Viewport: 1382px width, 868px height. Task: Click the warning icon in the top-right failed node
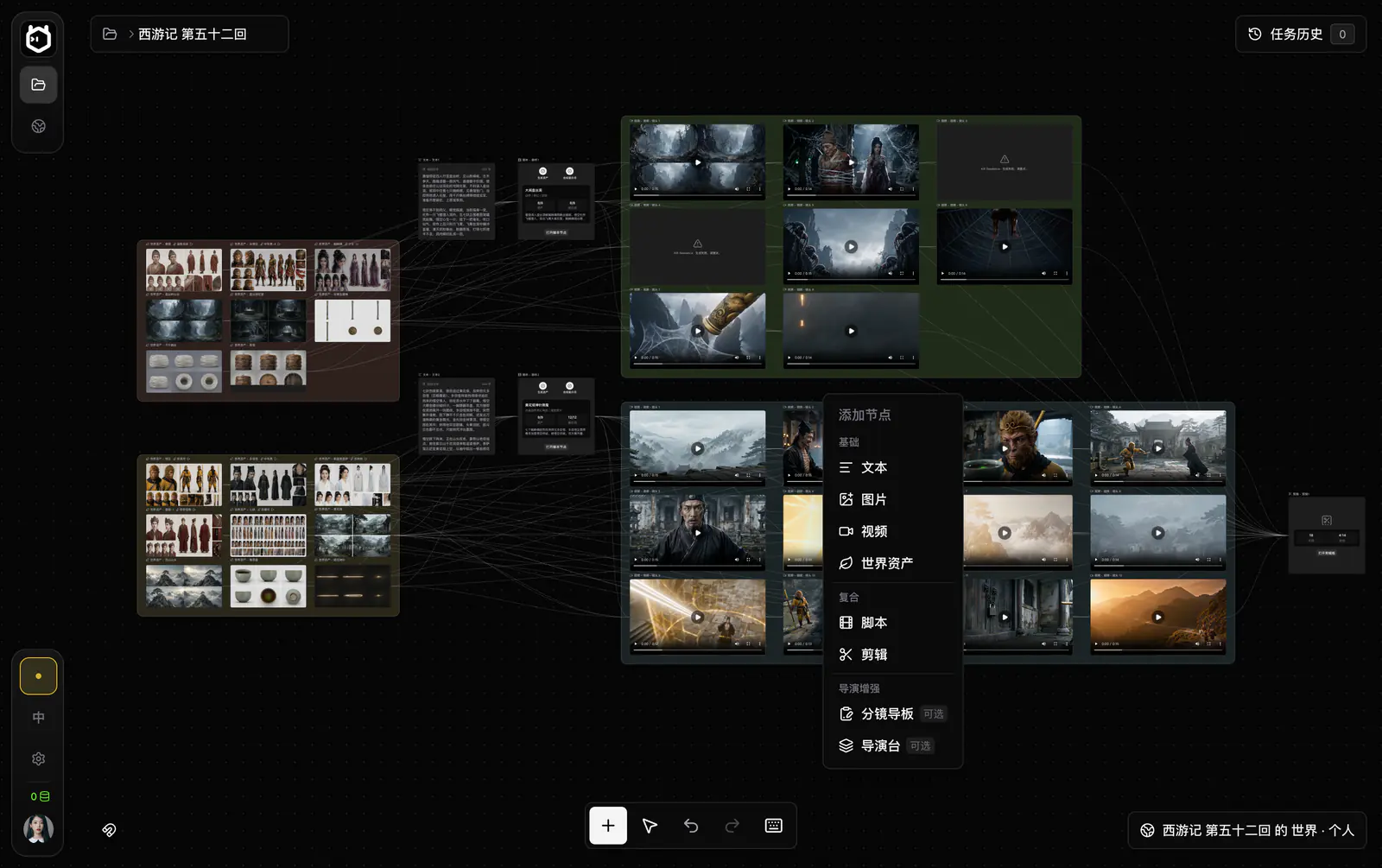pyautogui.click(x=1005, y=159)
